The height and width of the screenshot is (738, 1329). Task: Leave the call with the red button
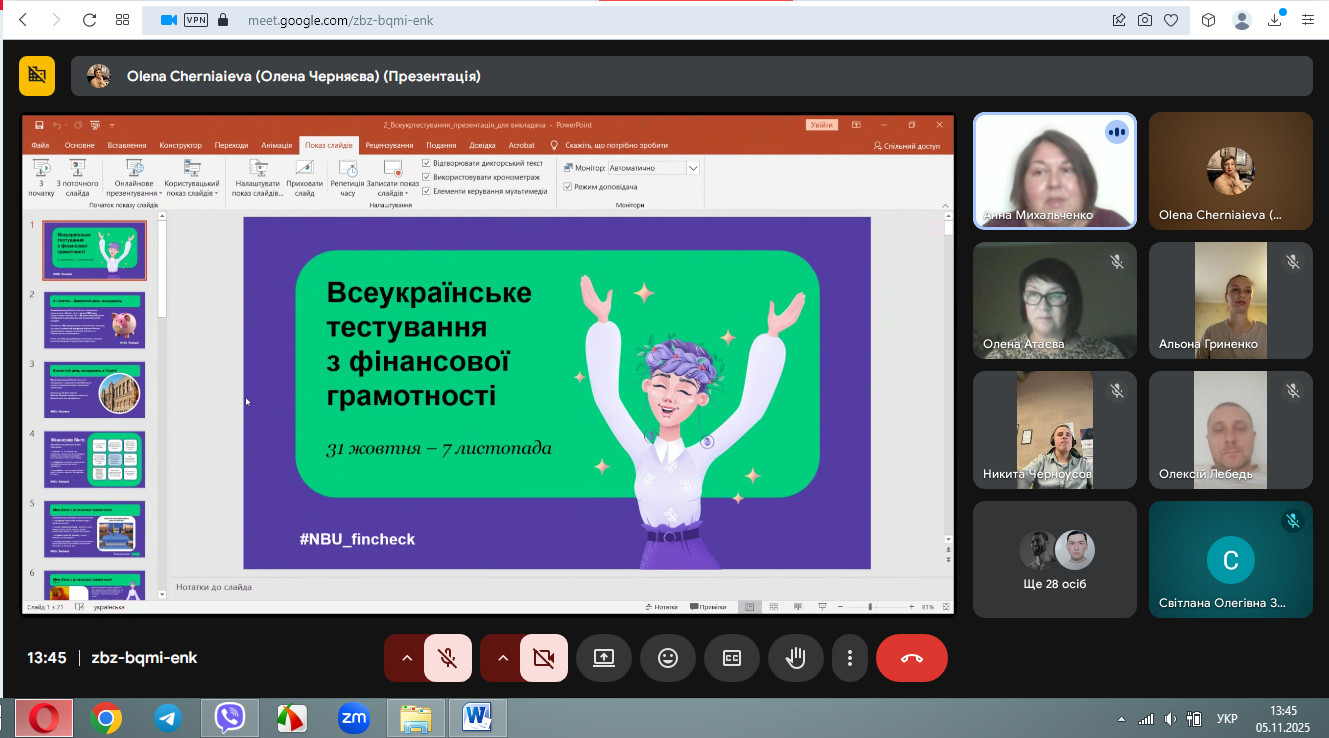click(x=911, y=658)
